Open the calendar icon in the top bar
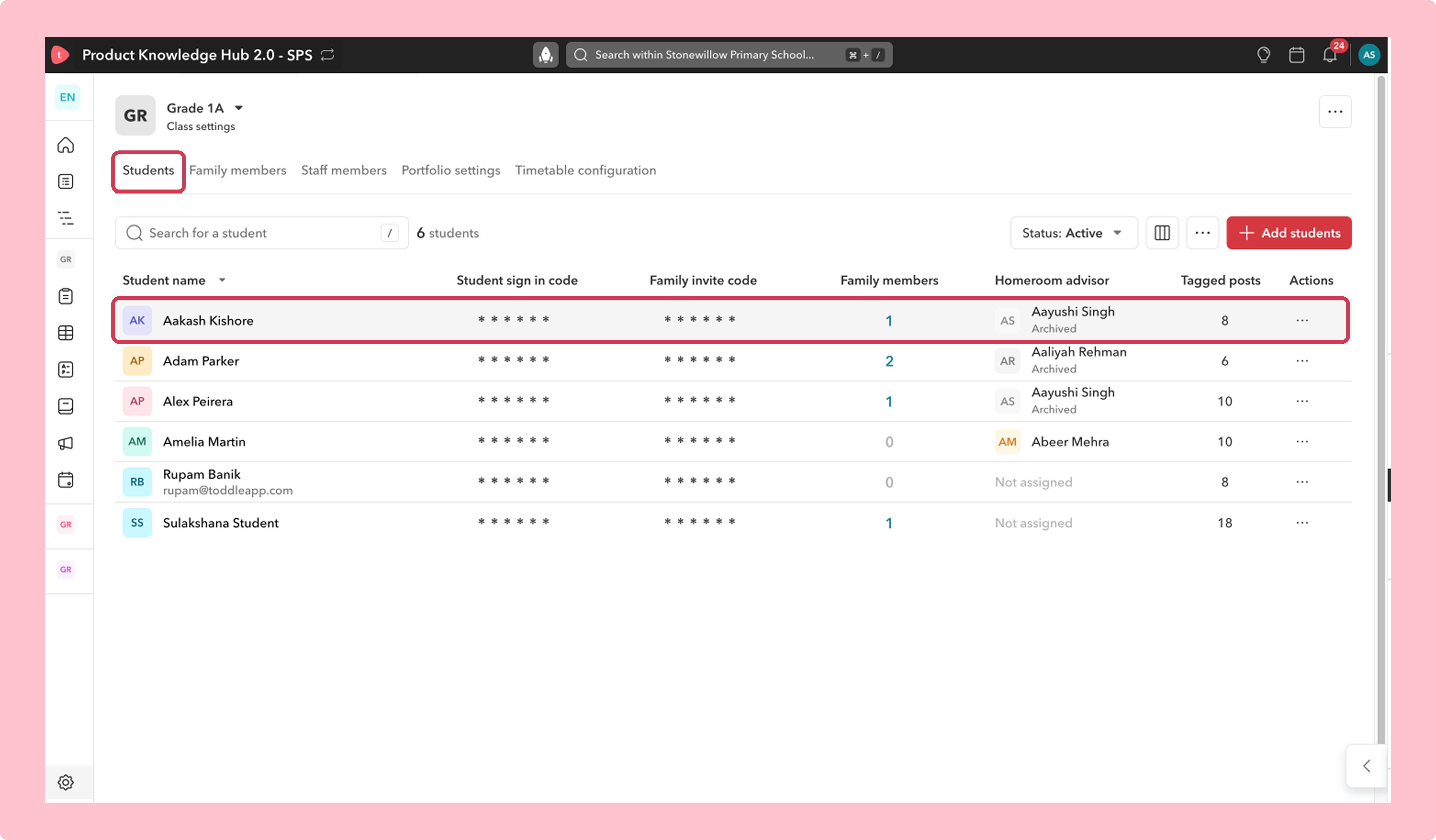This screenshot has width=1436, height=840. pos(1296,55)
